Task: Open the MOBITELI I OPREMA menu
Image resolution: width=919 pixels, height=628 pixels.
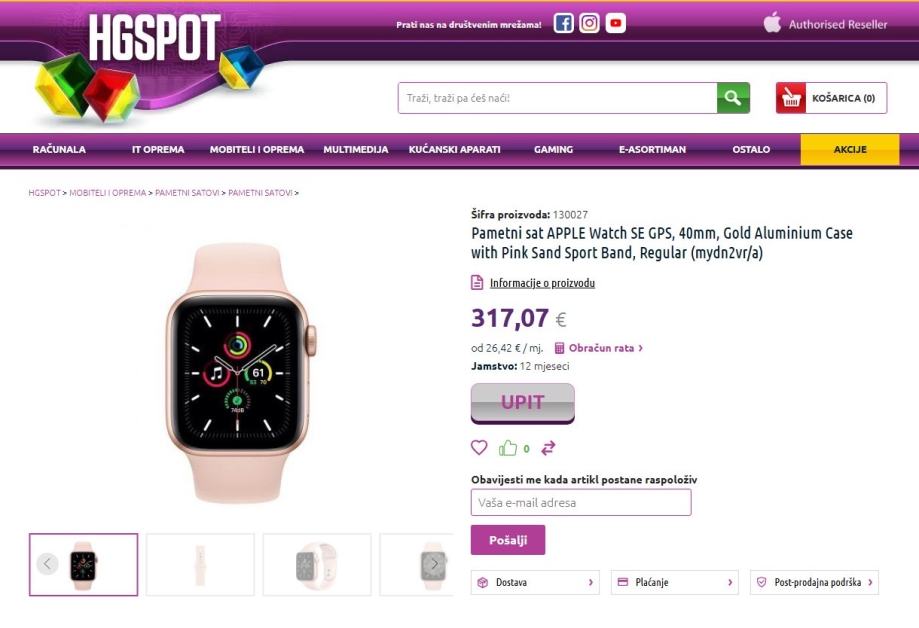Action: pos(257,150)
